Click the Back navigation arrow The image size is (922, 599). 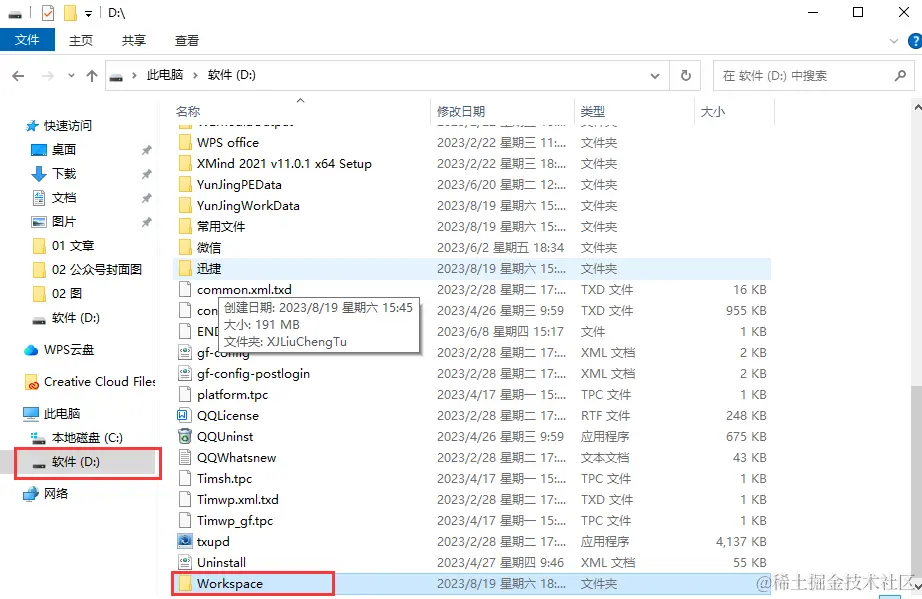tap(18, 76)
